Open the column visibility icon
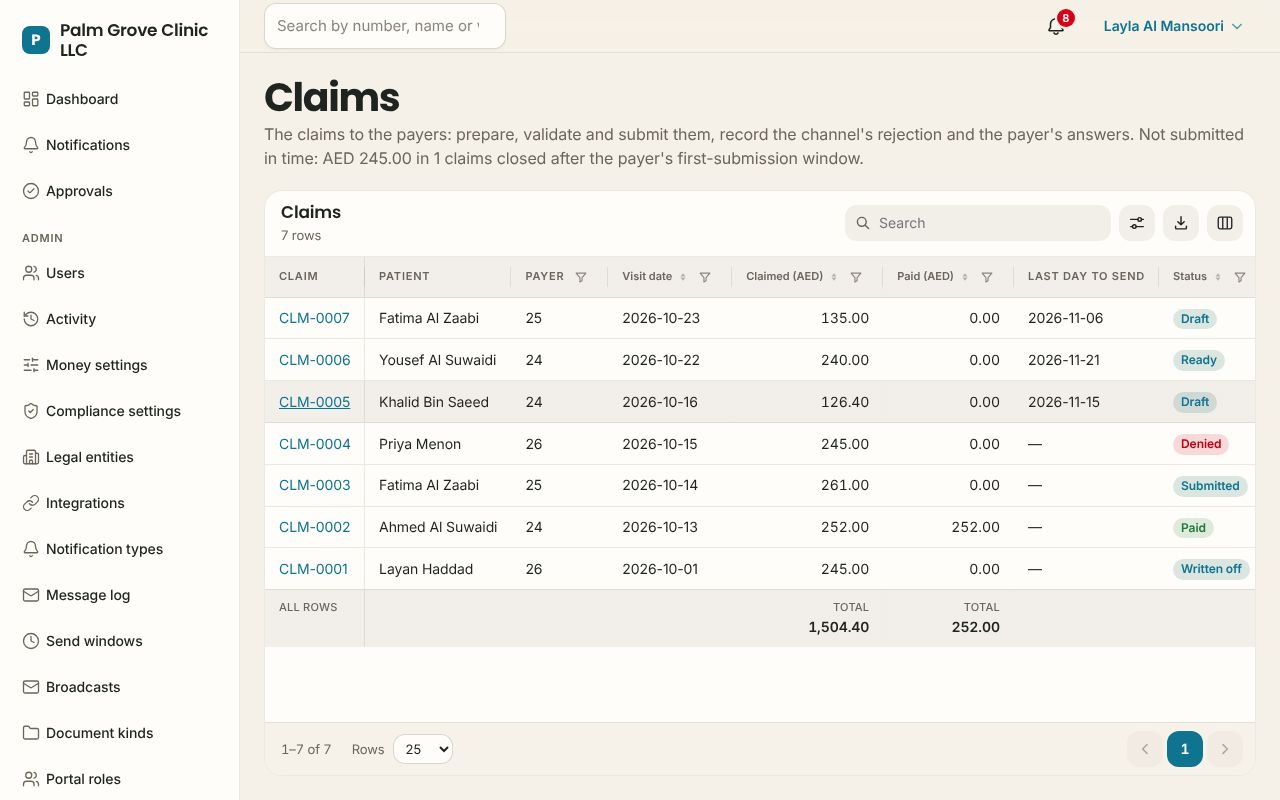The width and height of the screenshot is (1280, 800). (x=1225, y=223)
